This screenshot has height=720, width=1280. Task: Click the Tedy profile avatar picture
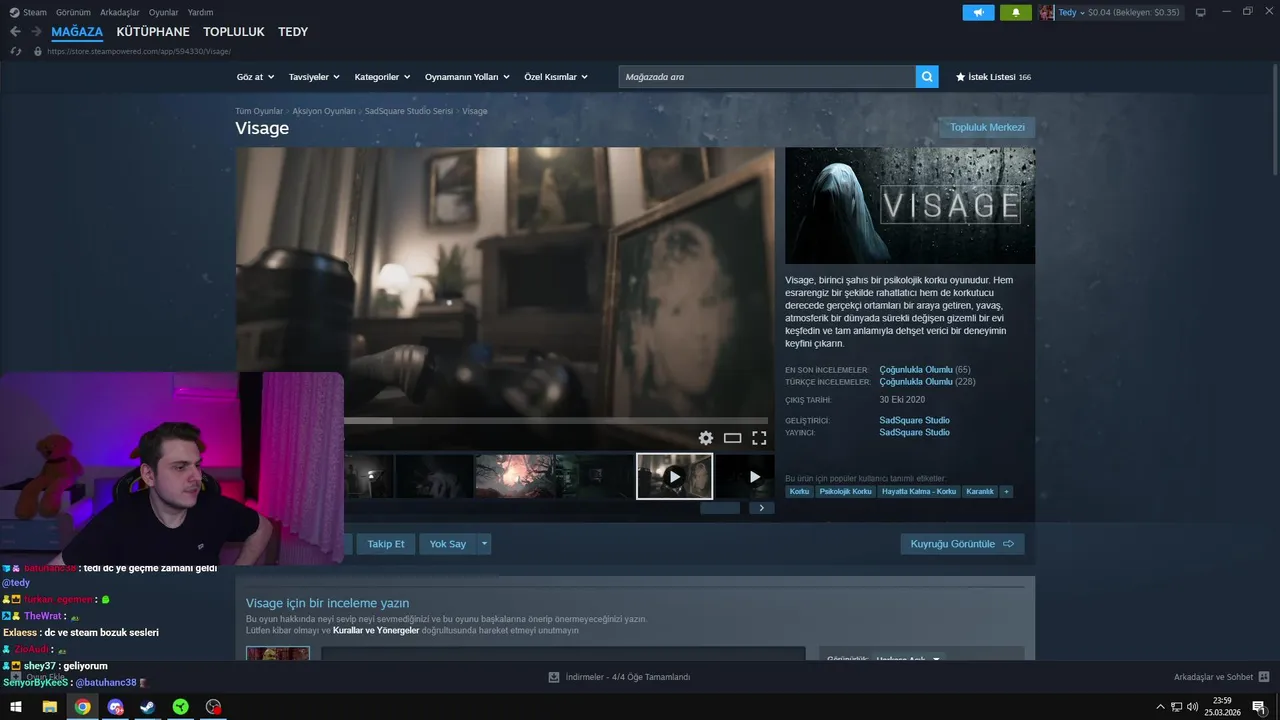coord(1046,12)
